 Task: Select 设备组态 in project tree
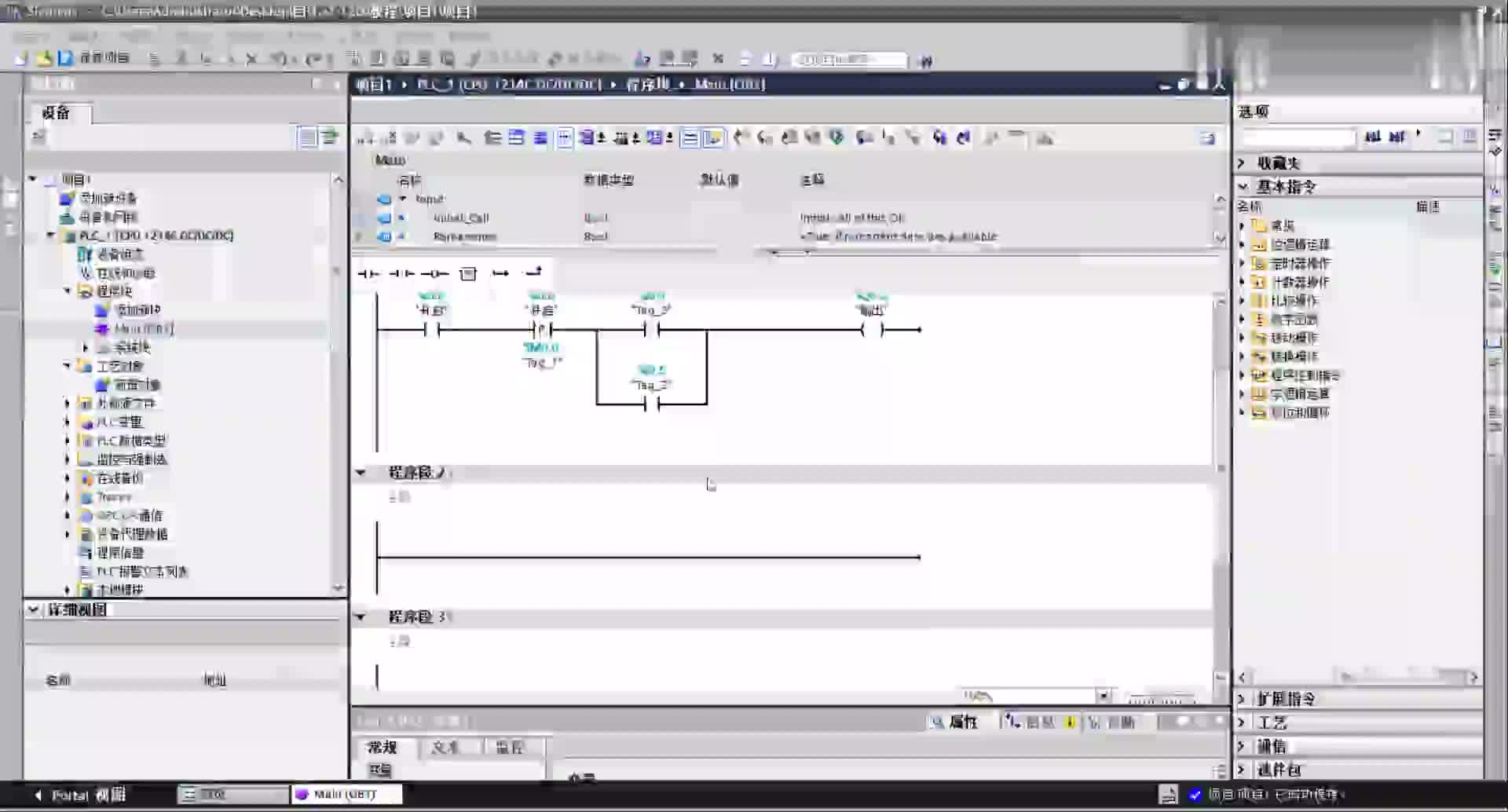[120, 254]
